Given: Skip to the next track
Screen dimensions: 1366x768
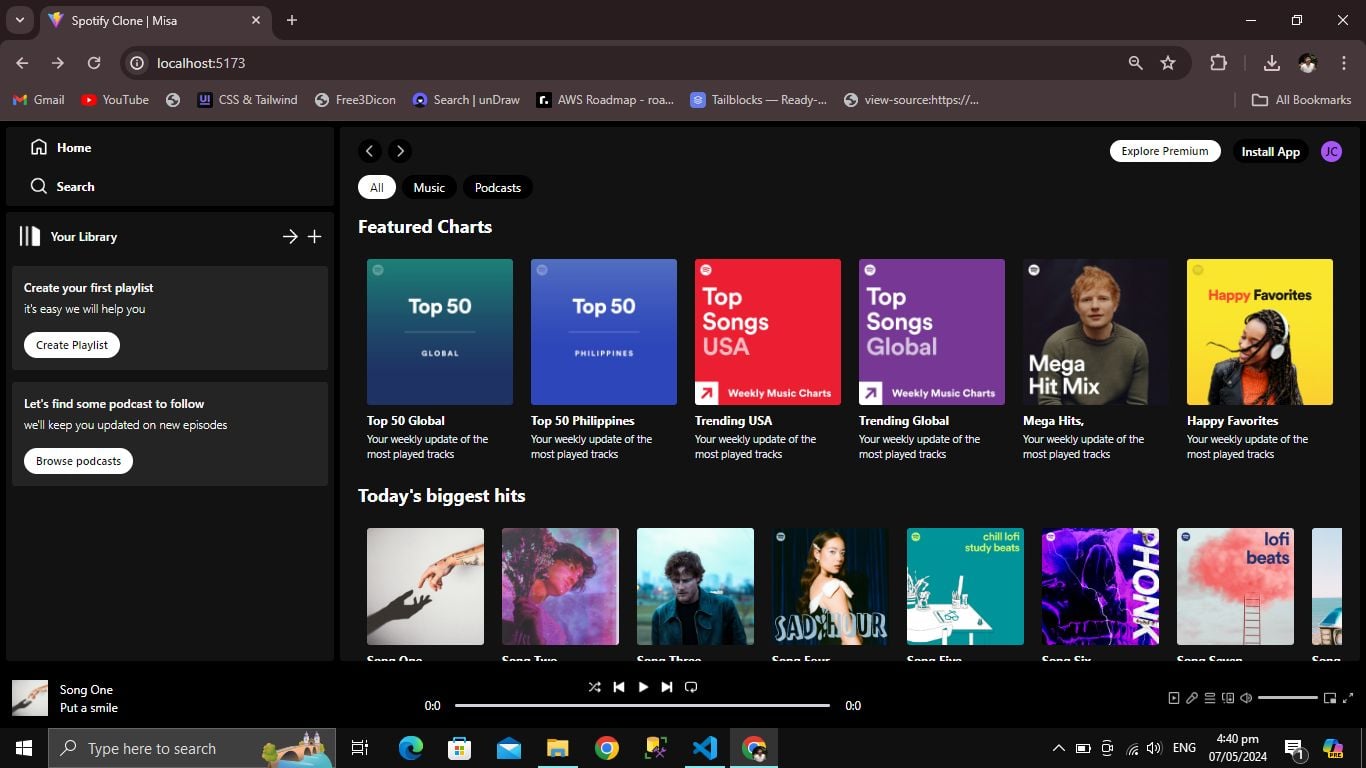Looking at the screenshot, I should 667,687.
